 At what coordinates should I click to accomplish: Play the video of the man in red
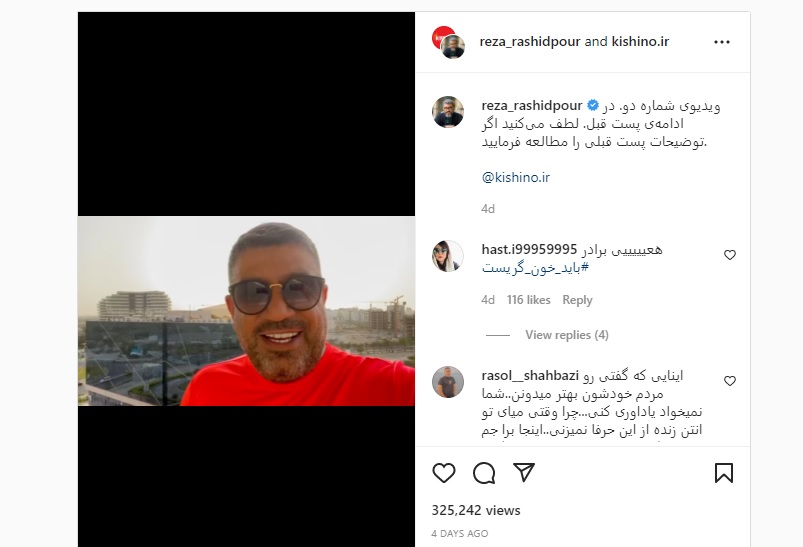point(246,311)
